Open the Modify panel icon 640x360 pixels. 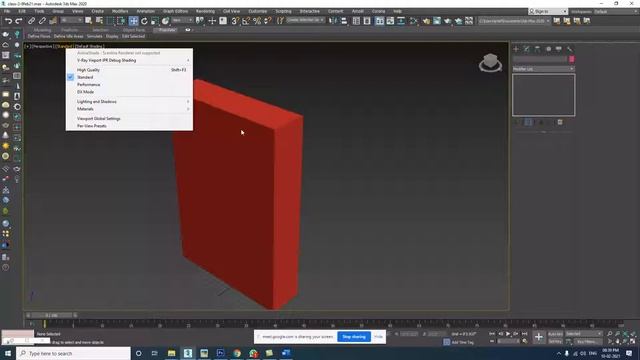coord(527,49)
